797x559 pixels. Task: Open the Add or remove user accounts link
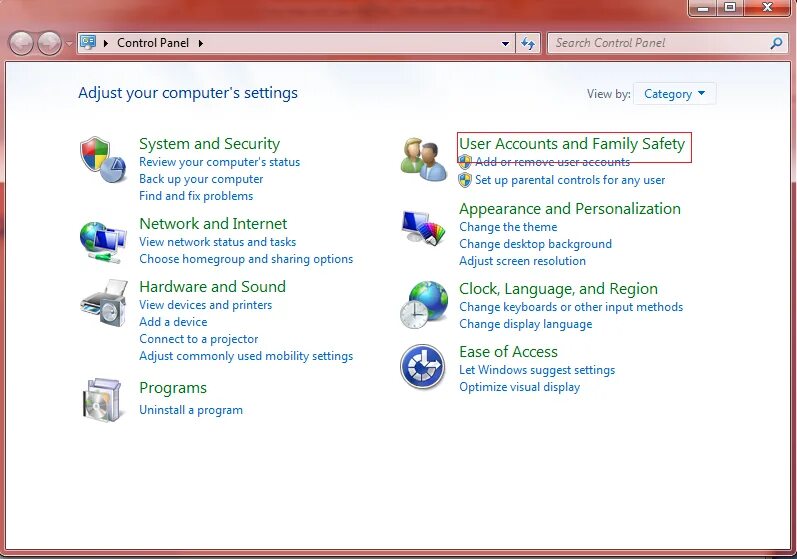click(x=553, y=162)
